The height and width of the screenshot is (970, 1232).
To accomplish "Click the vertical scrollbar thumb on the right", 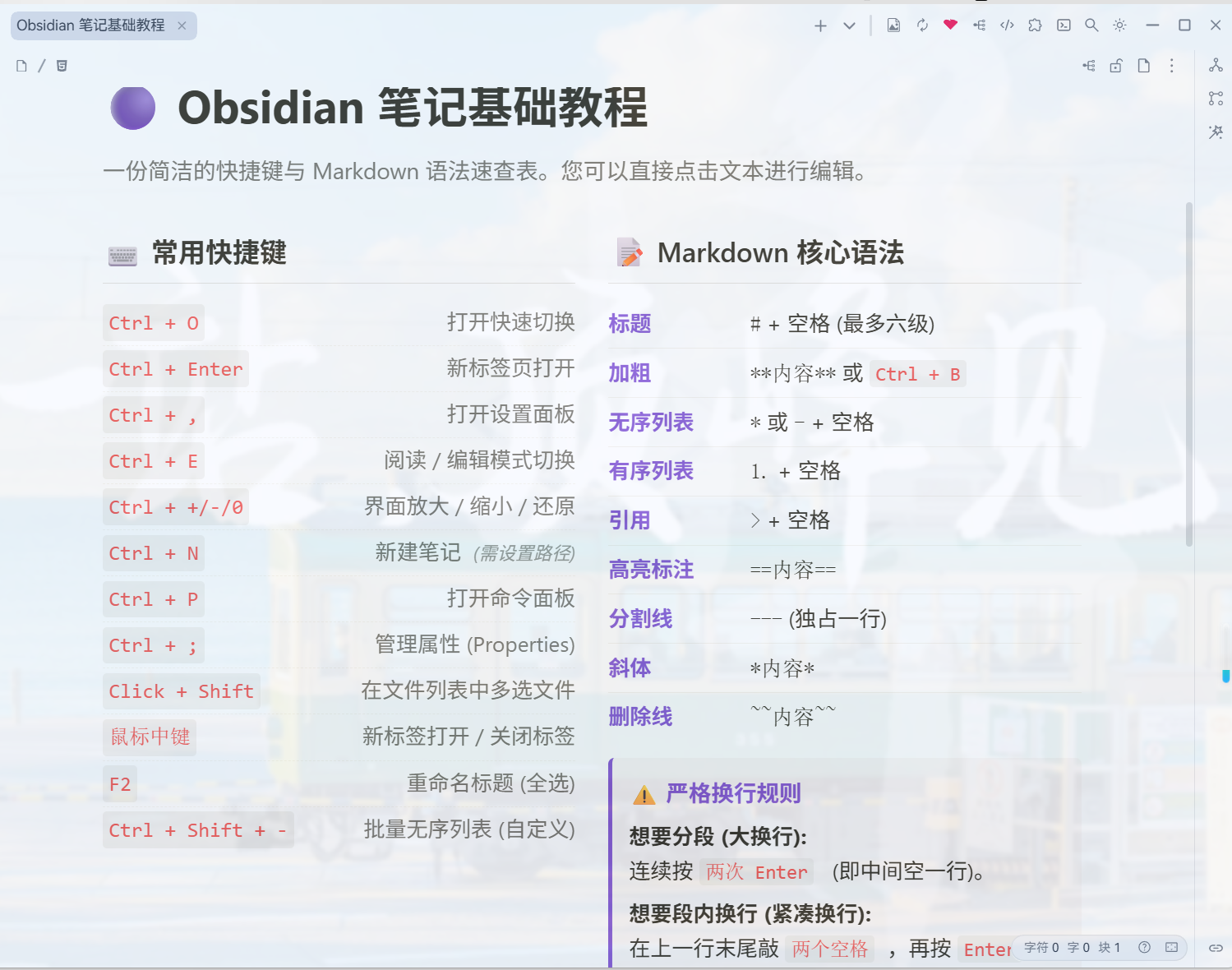I will [1189, 374].
